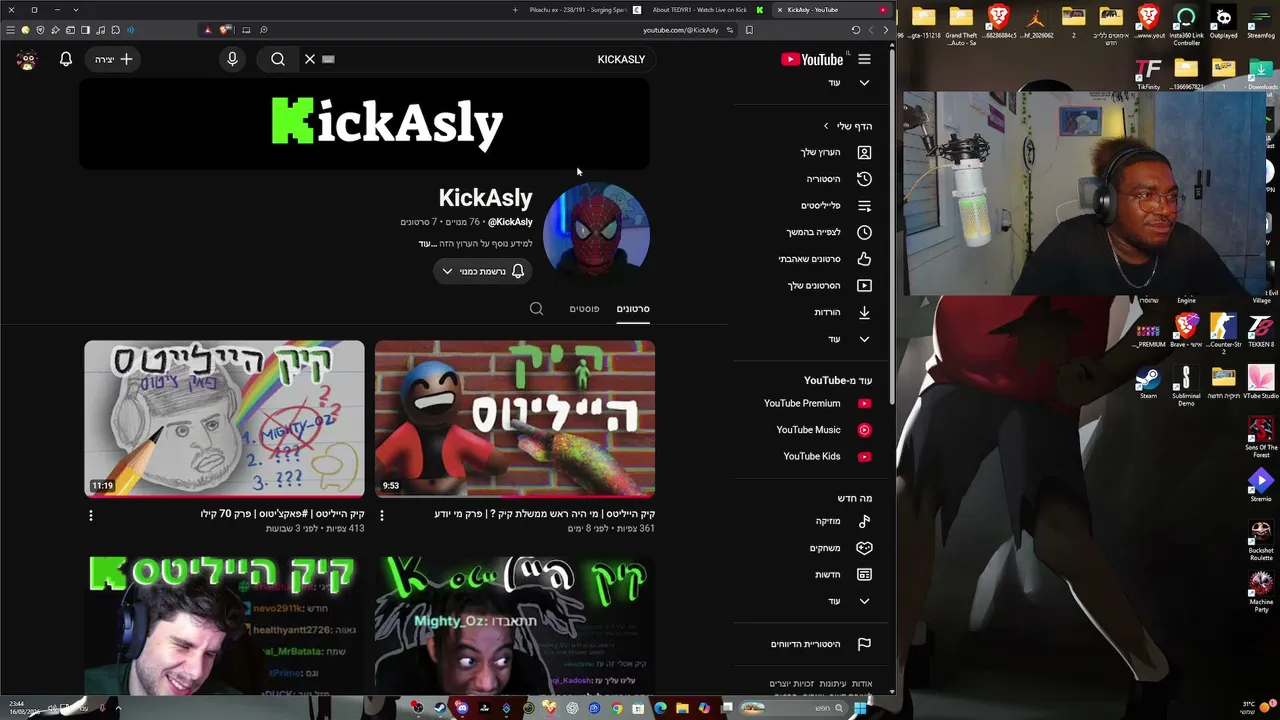Clear the YouTube search query
The width and height of the screenshot is (1280, 720).
pos(310,59)
